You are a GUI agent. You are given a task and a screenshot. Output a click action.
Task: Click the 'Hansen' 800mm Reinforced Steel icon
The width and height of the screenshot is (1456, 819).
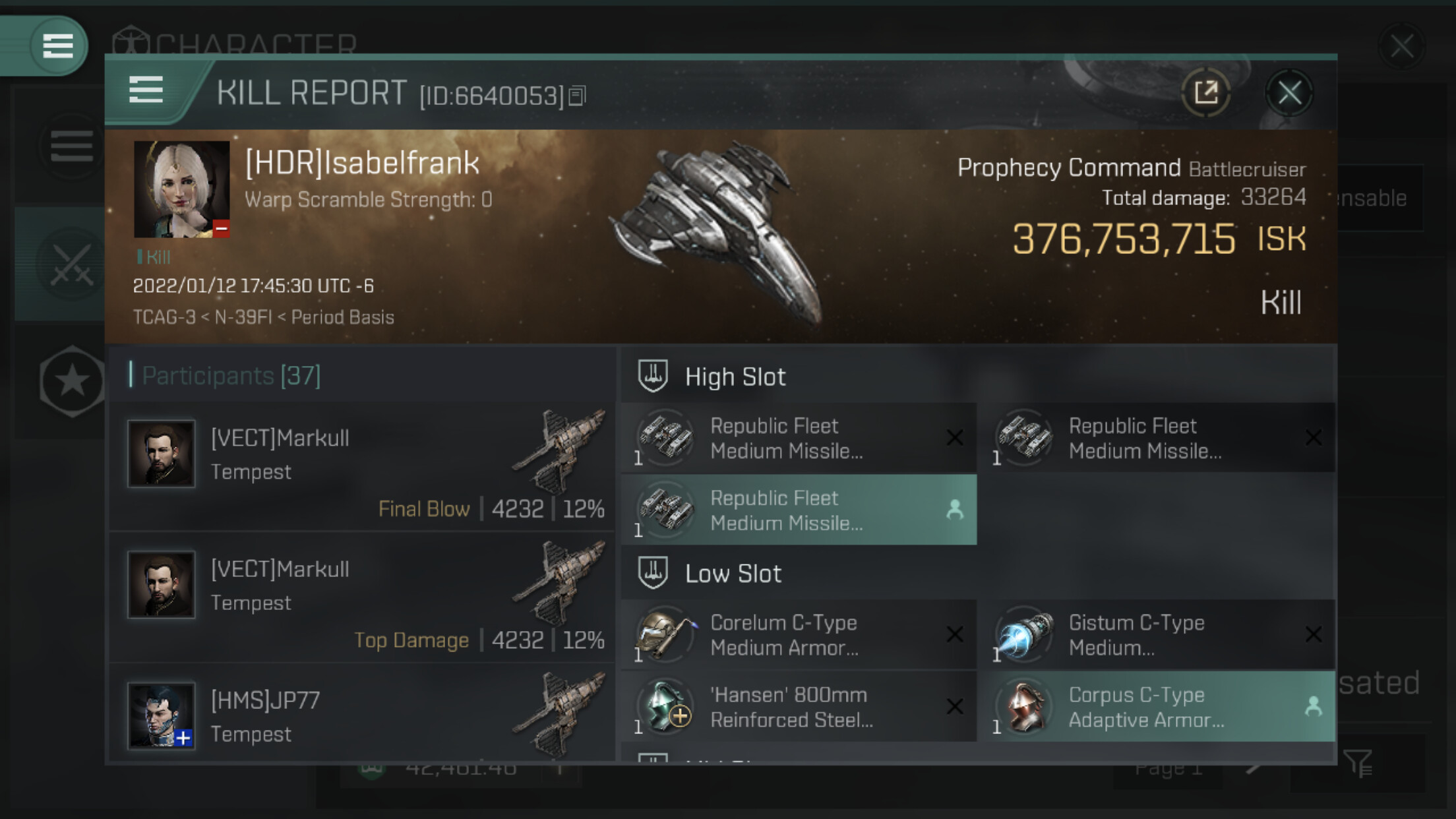[x=665, y=707]
